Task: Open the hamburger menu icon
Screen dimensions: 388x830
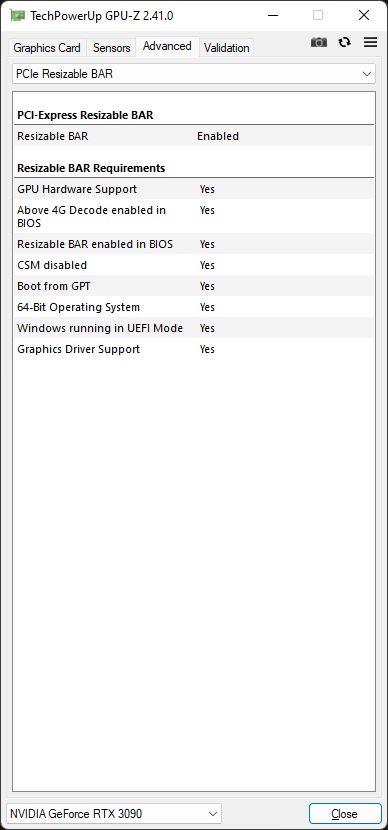Action: [371, 42]
